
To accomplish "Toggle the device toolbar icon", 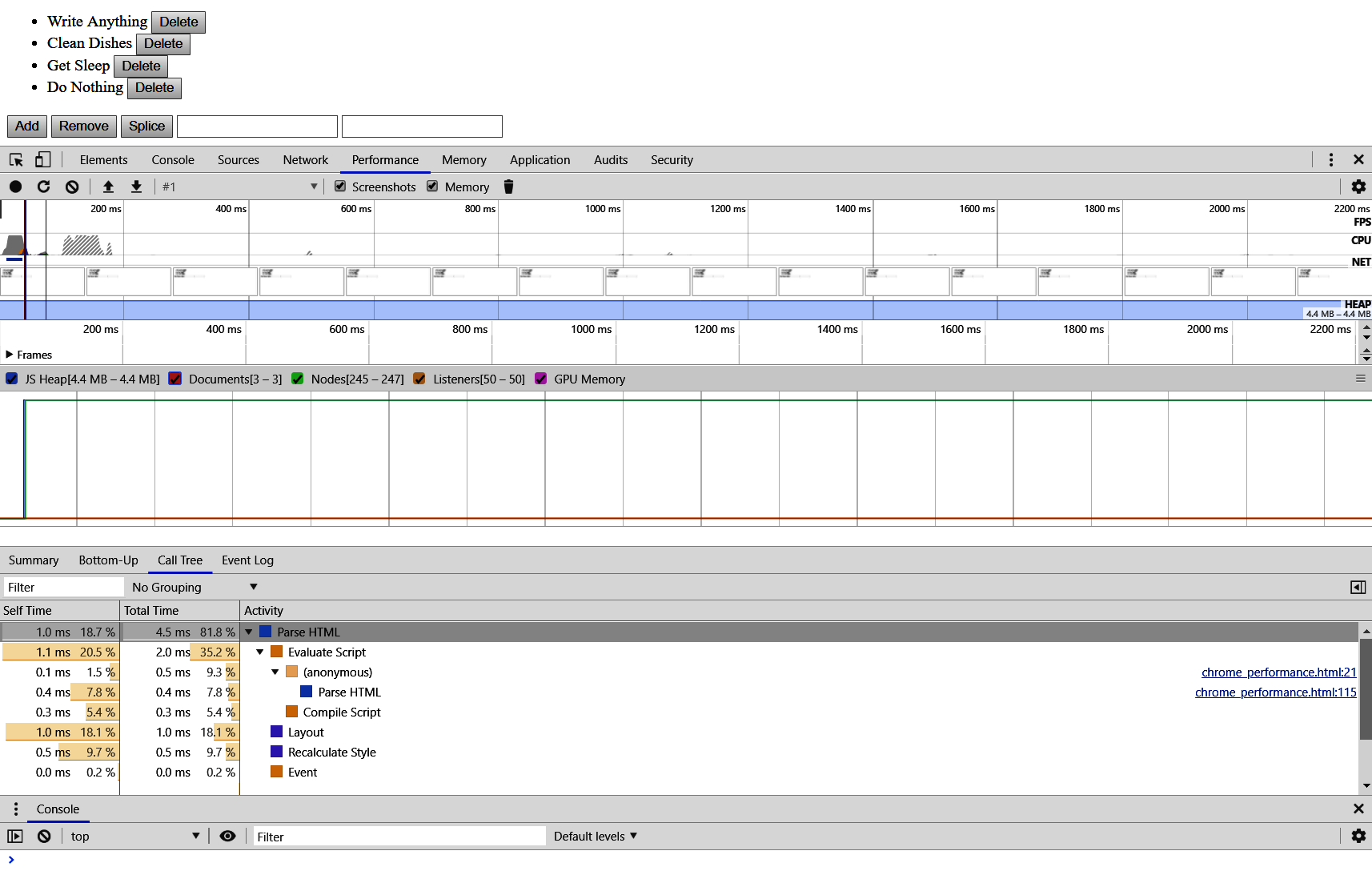I will point(43,160).
